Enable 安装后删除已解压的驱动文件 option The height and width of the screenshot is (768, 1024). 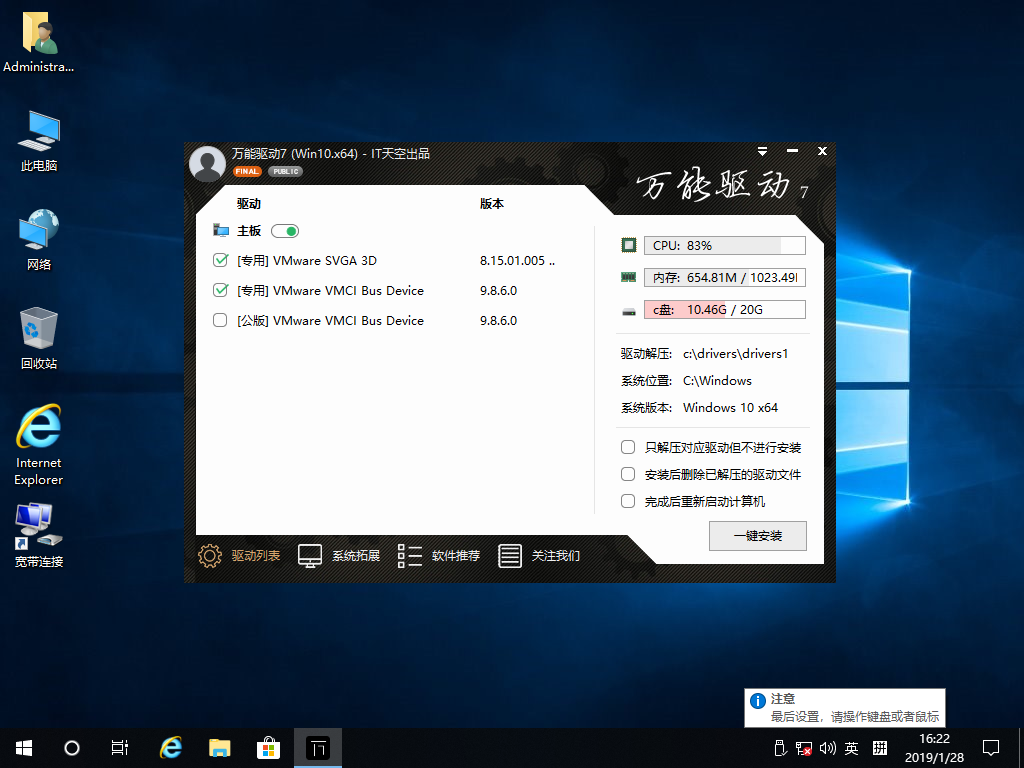click(628, 474)
